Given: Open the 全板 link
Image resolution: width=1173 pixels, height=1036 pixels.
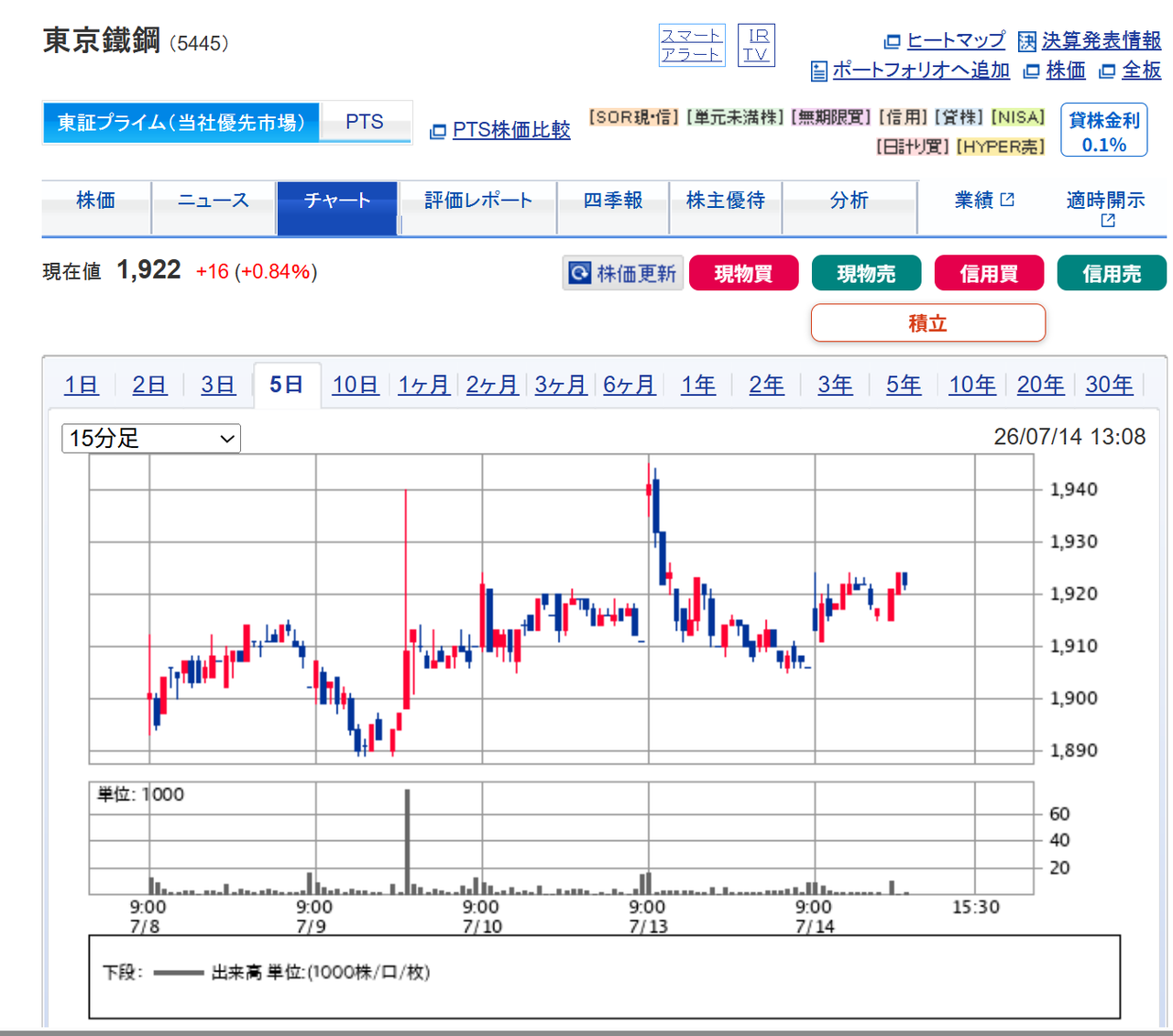Looking at the screenshot, I should [1142, 71].
